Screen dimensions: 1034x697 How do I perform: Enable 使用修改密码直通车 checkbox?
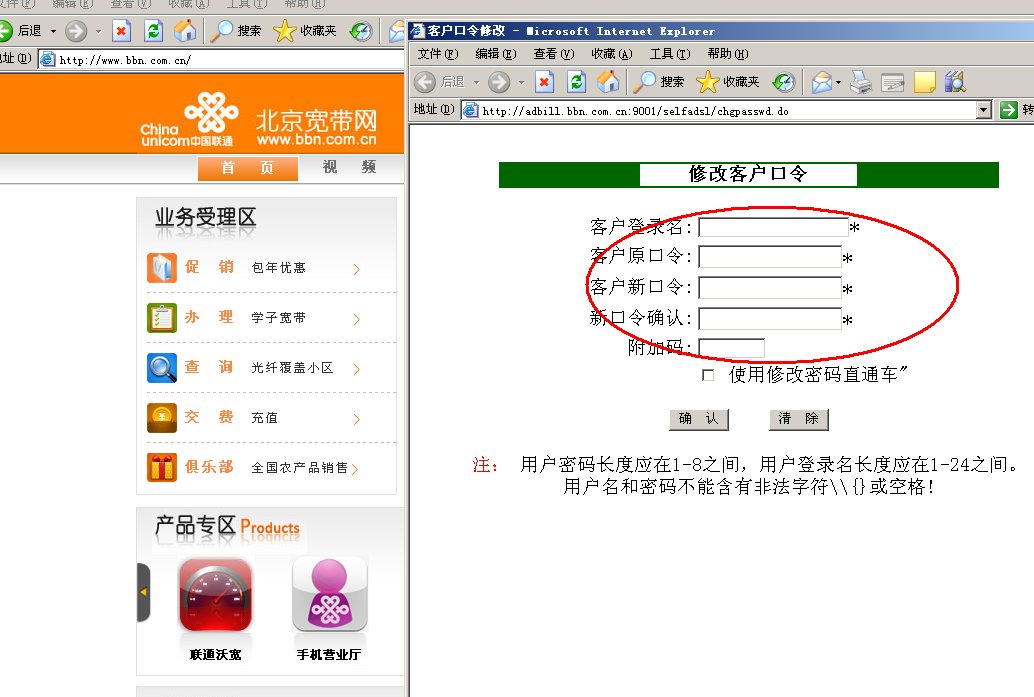pos(707,374)
